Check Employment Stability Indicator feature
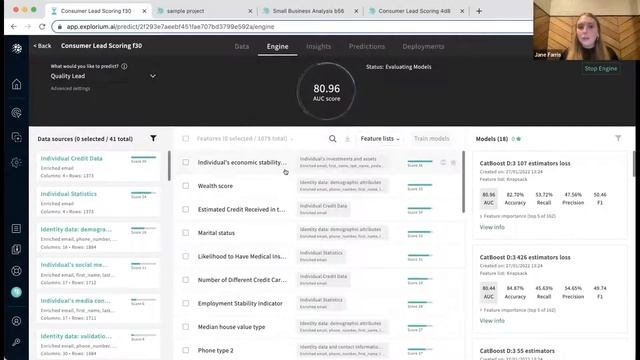 186,303
